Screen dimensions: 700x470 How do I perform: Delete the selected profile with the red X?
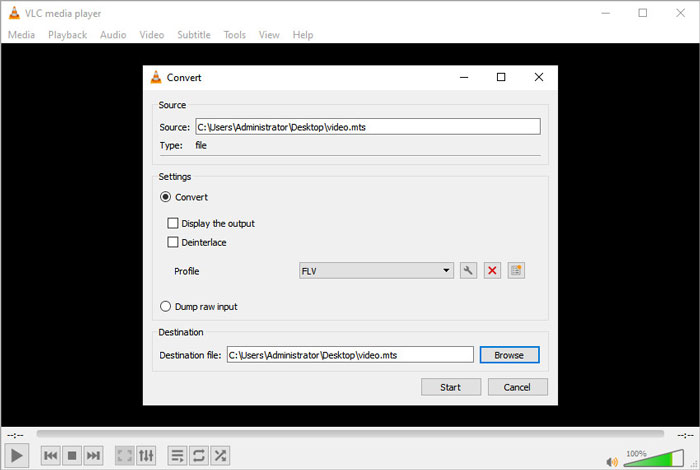pos(492,271)
